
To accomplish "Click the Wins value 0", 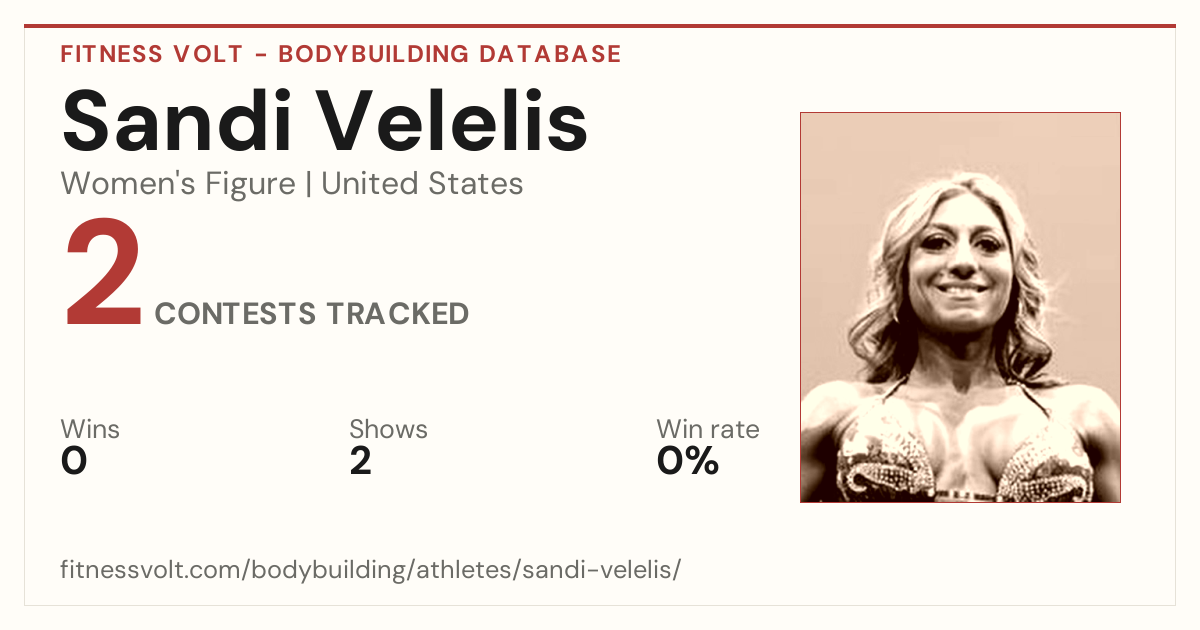I will [74, 461].
